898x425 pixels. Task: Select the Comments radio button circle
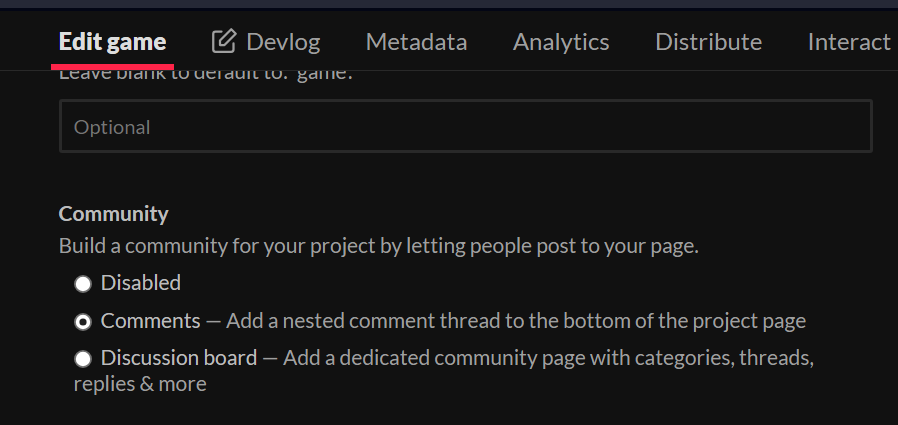point(83,322)
